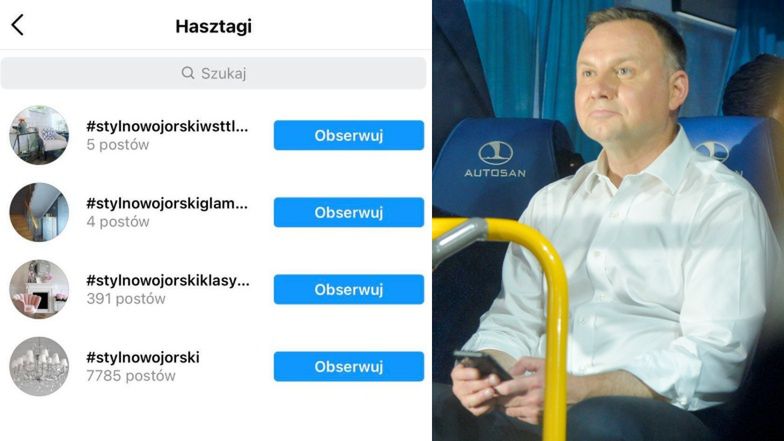Click the 391 postów count text
784x441 pixels.
[x=126, y=299]
